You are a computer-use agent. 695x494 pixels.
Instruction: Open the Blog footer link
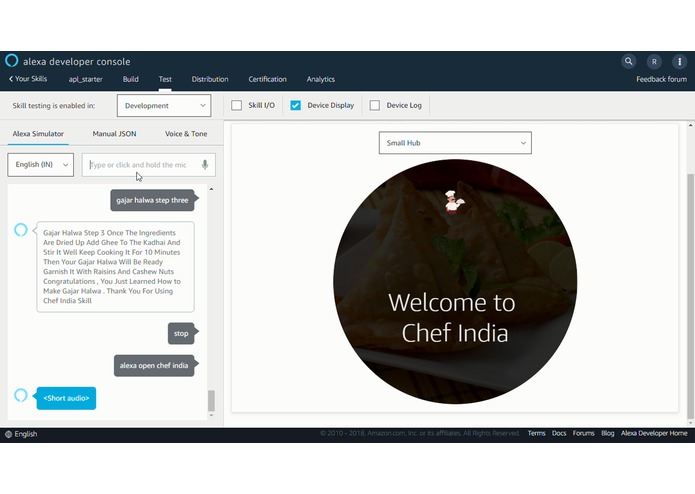point(608,433)
